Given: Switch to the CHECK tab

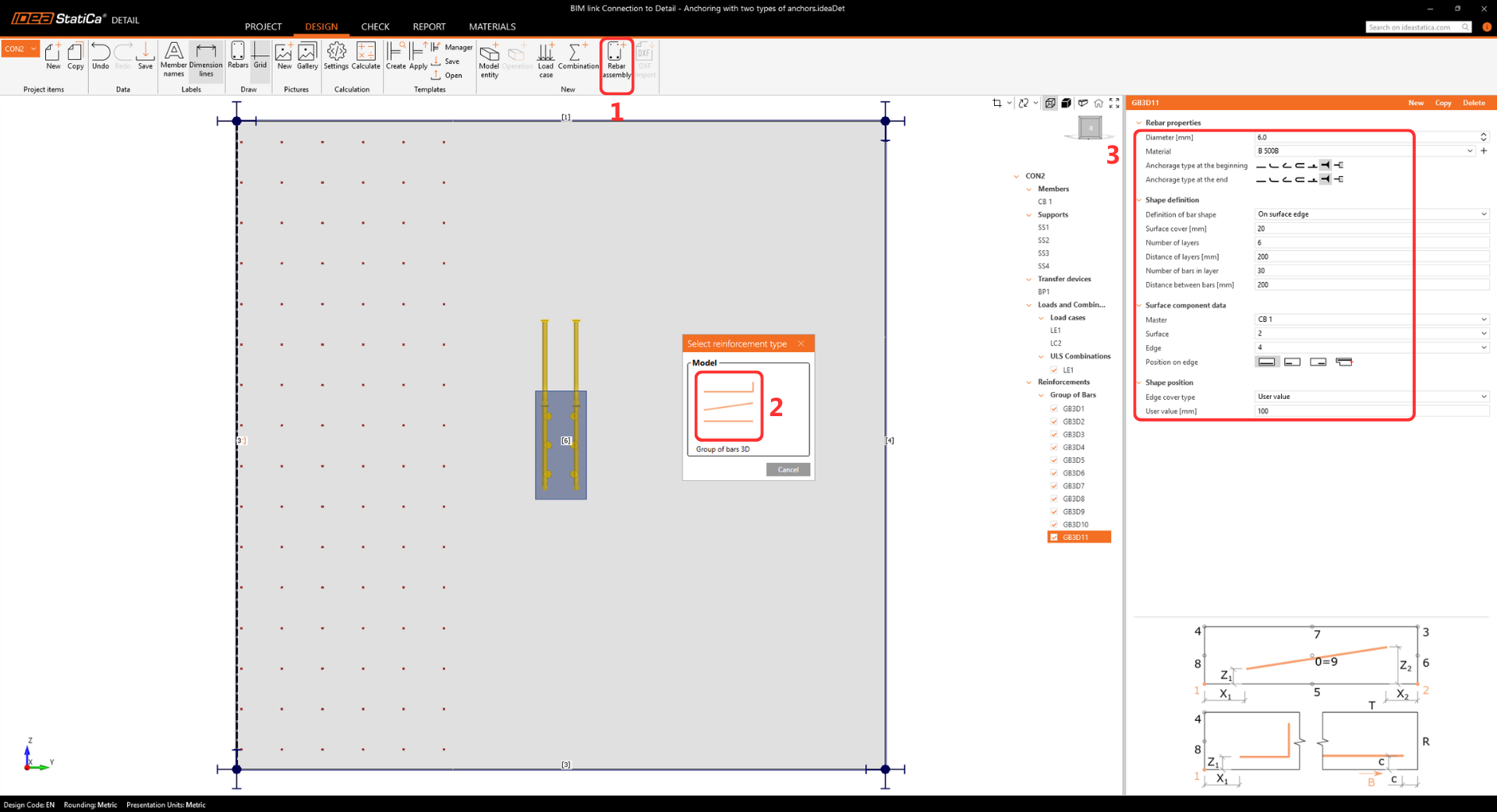Looking at the screenshot, I should (x=375, y=26).
